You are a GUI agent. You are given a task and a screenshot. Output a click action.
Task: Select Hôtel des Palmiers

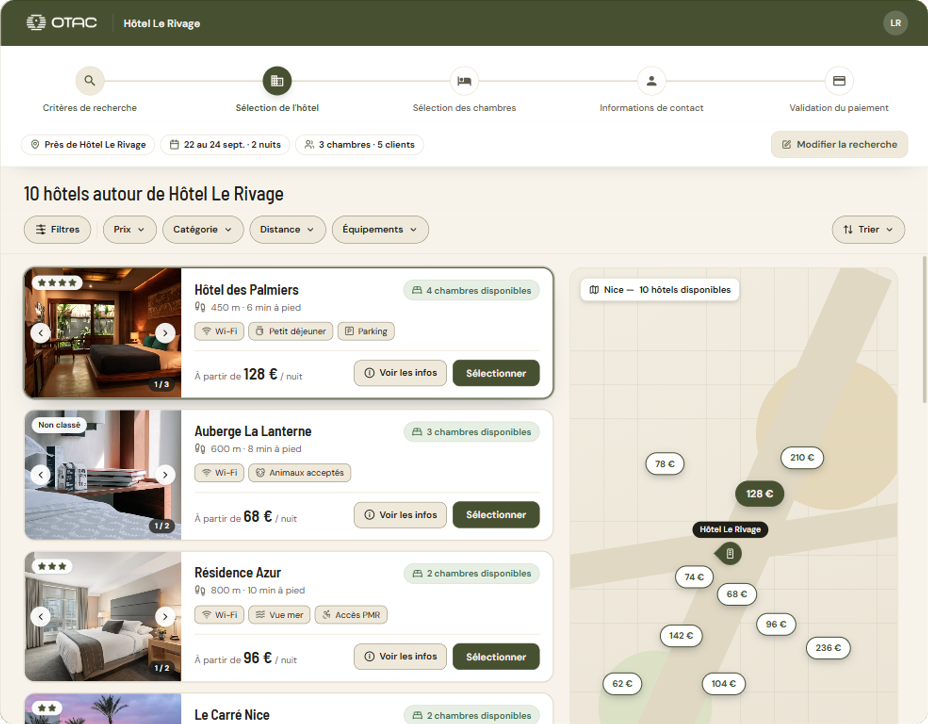[x=496, y=373]
